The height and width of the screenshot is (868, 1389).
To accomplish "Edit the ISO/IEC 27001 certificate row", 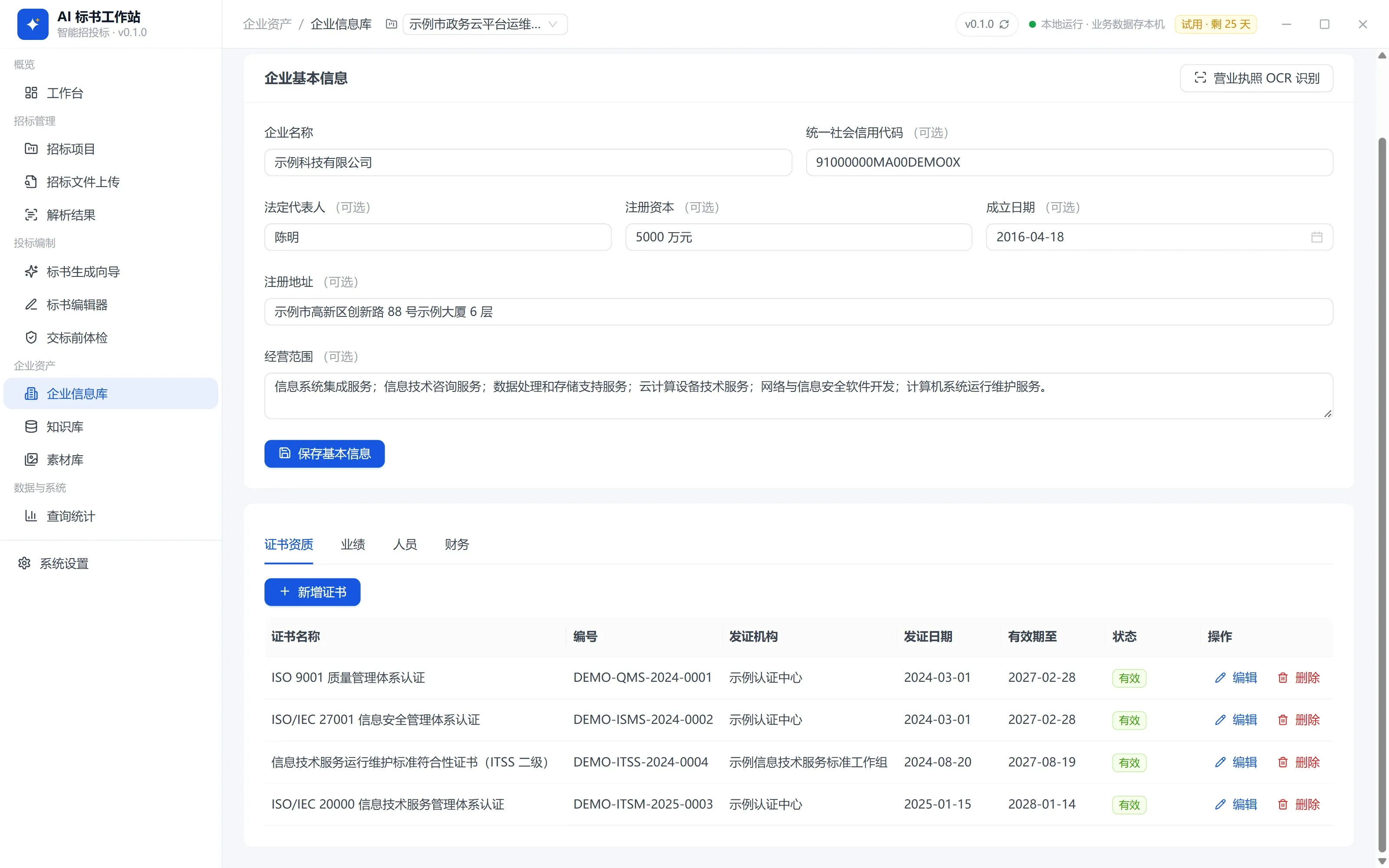I will (x=1236, y=720).
